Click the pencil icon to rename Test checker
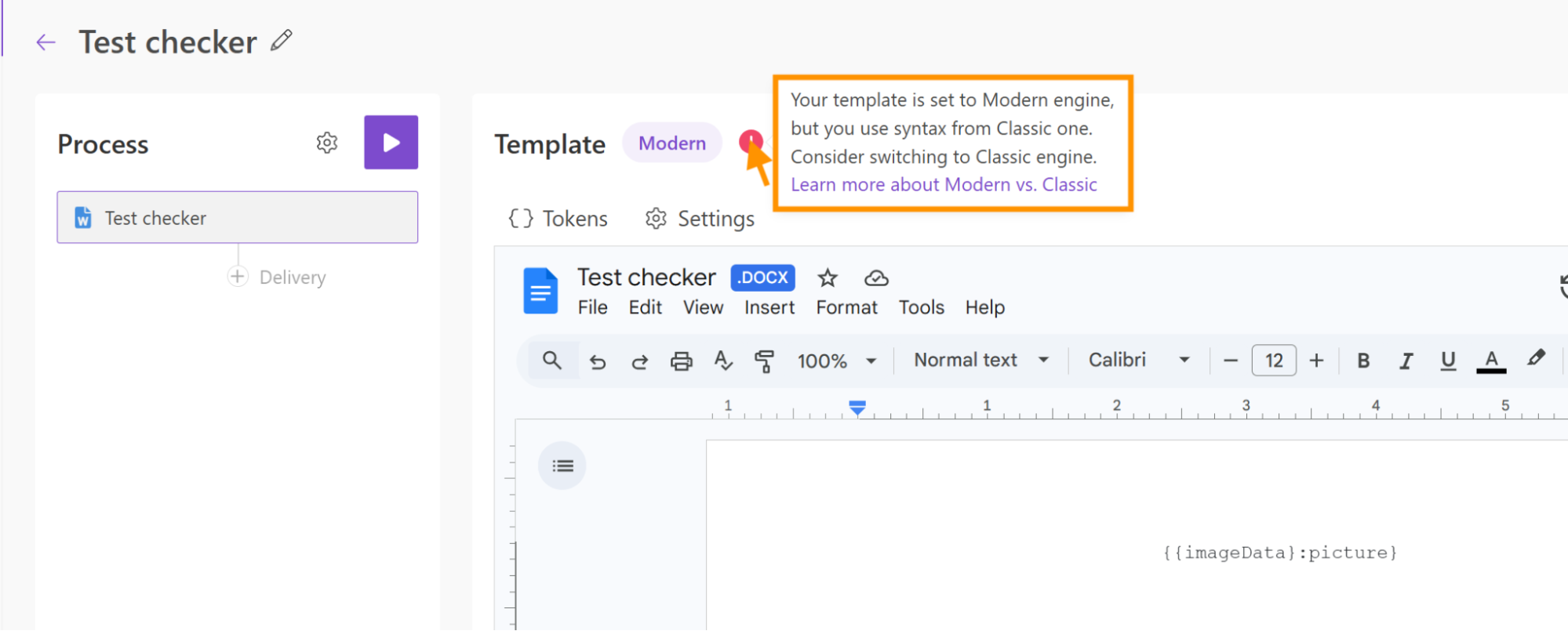 pos(282,41)
